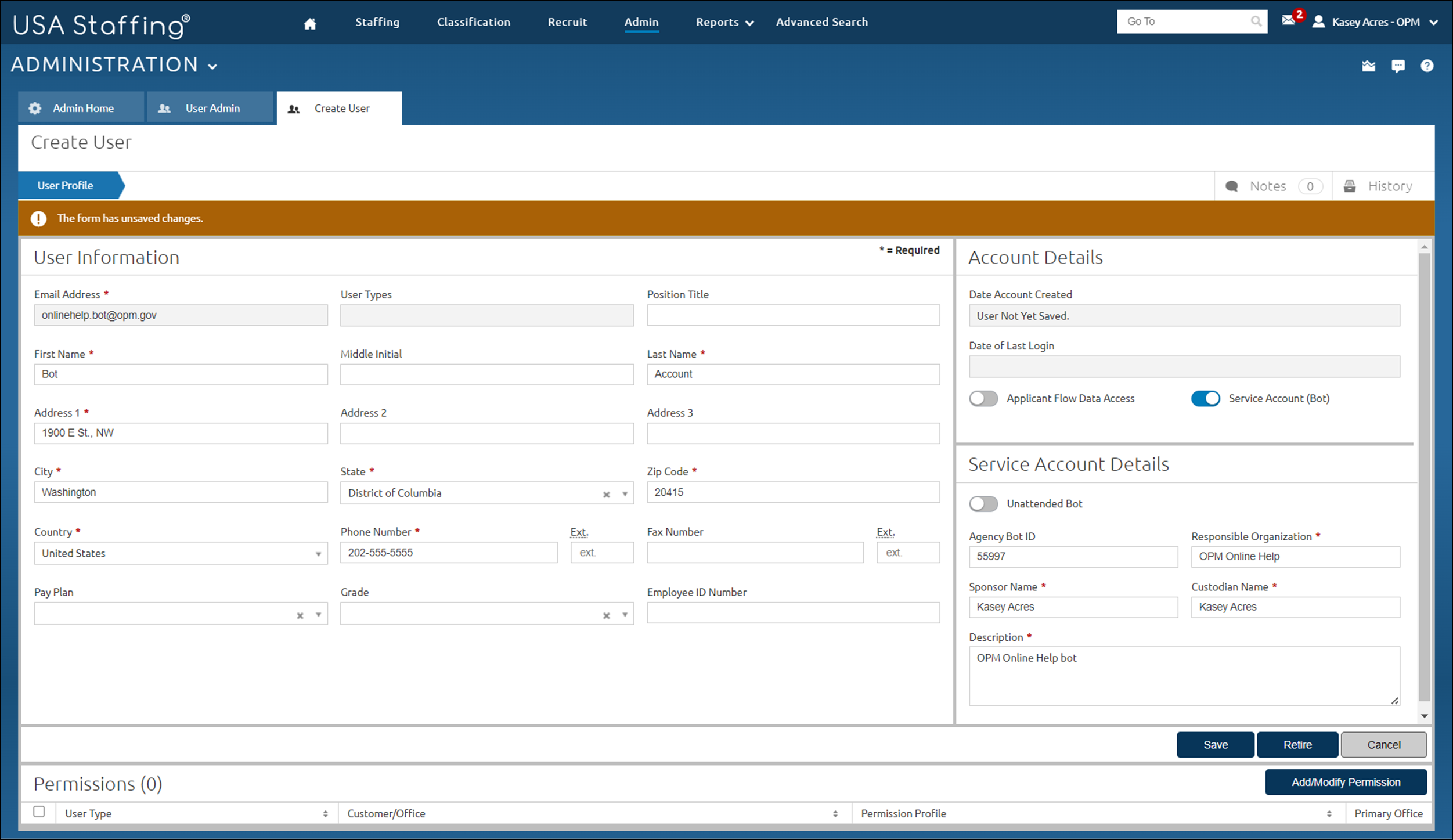This screenshot has height=840, width=1453.
Task: Enable Applicant Flow Data Access toggle
Action: tap(983, 398)
